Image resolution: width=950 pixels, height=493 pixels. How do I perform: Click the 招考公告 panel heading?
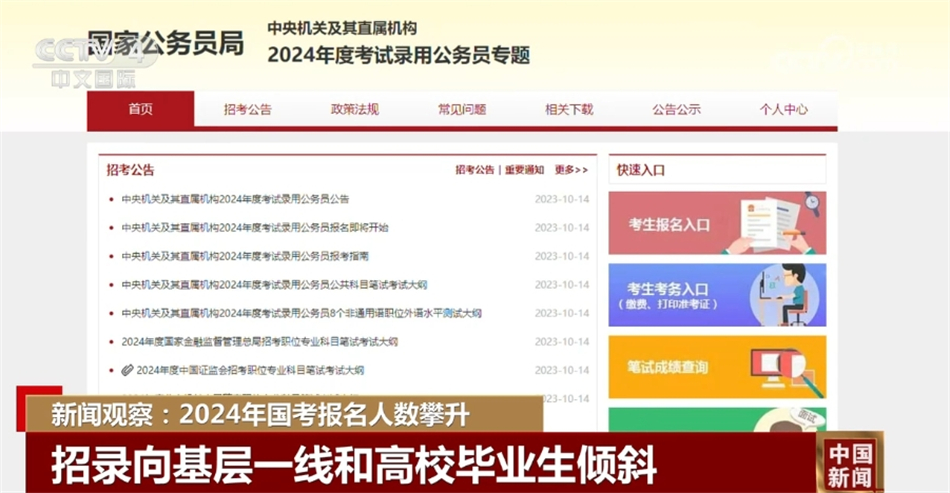pyautogui.click(x=130, y=170)
